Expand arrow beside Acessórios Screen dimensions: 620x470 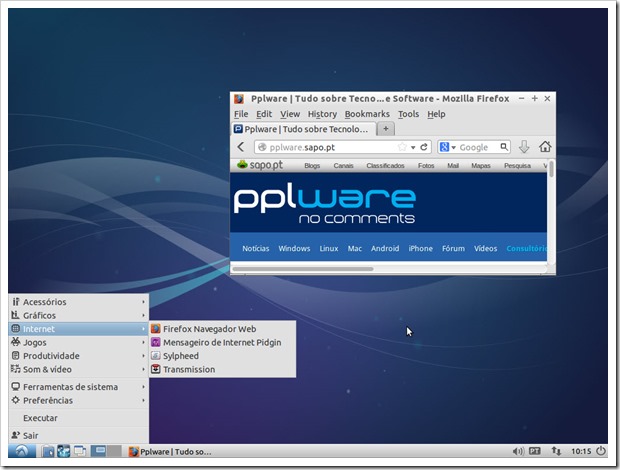click(x=144, y=302)
